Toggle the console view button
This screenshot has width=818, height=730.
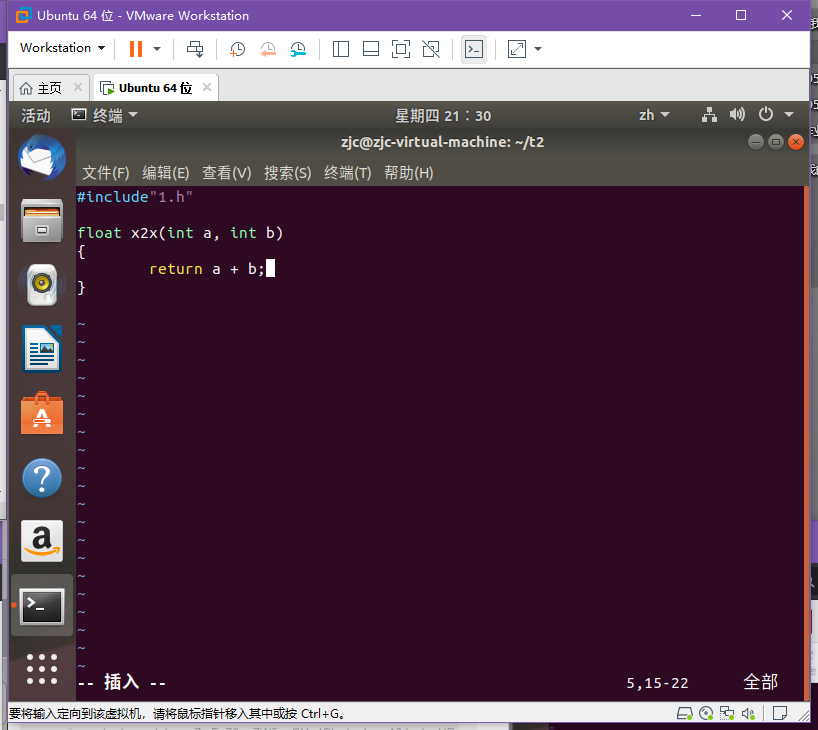(x=474, y=49)
